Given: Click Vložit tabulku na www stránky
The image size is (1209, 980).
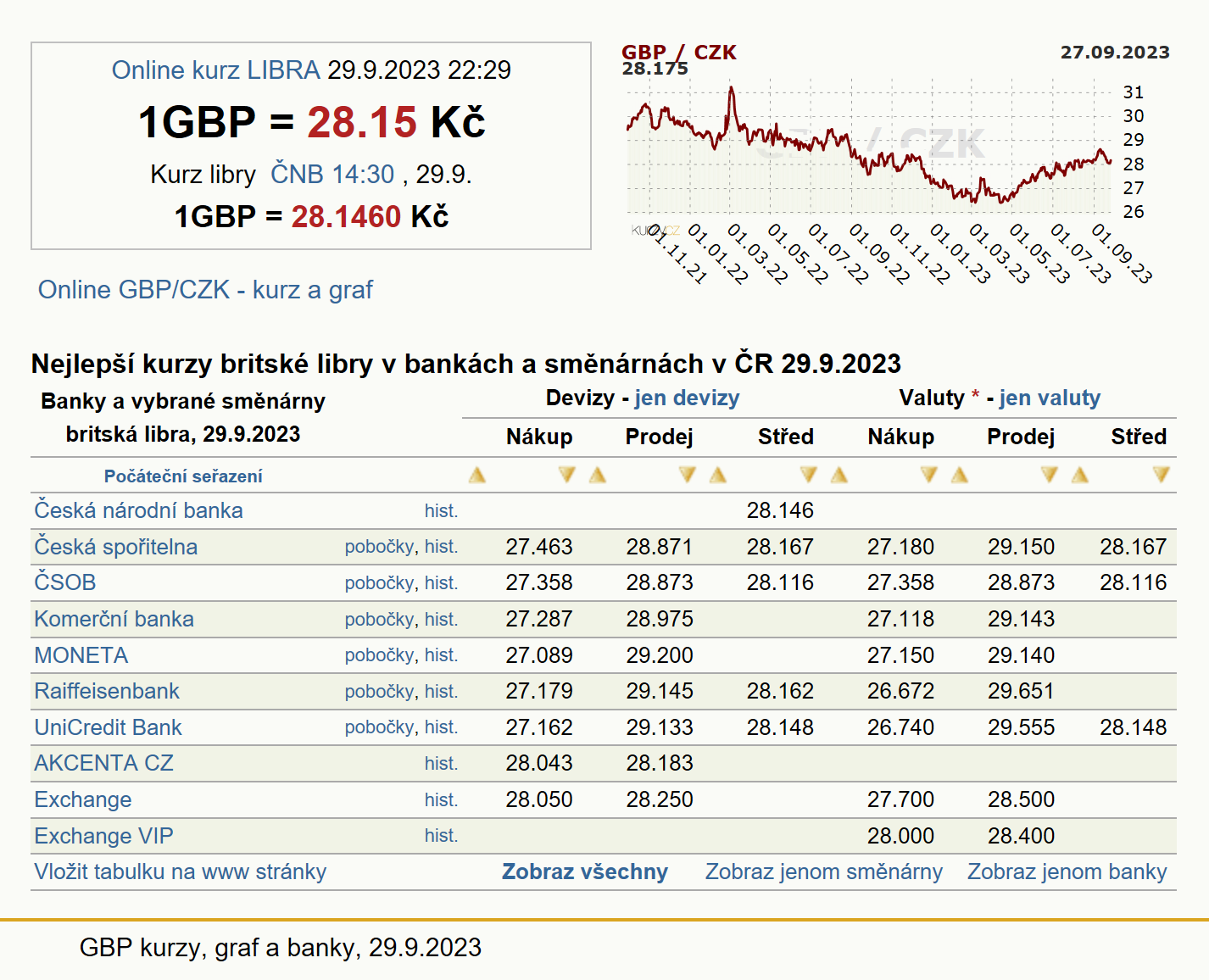Looking at the screenshot, I should 180,871.
